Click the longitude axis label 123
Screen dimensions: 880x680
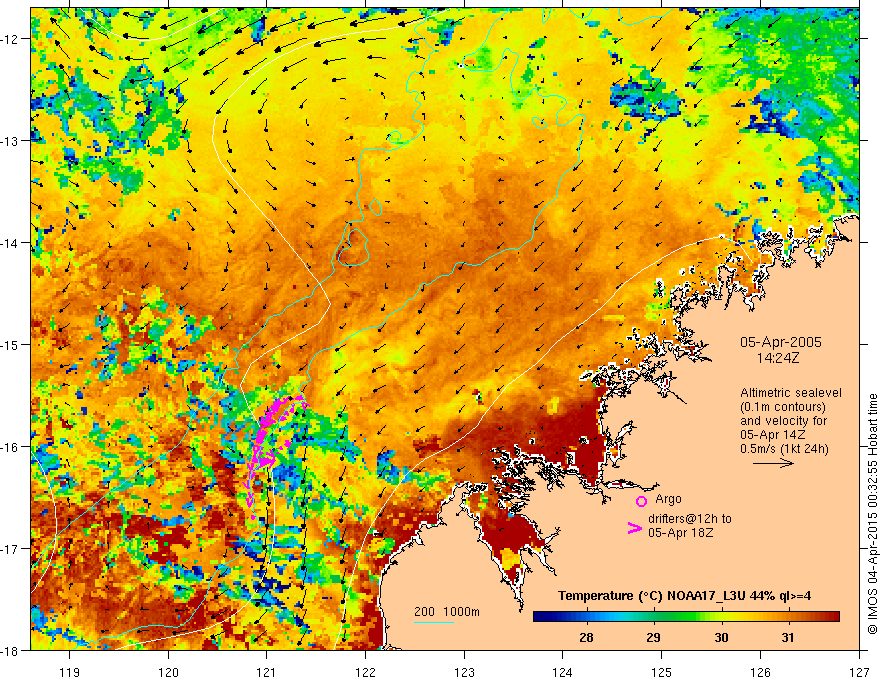[464, 672]
